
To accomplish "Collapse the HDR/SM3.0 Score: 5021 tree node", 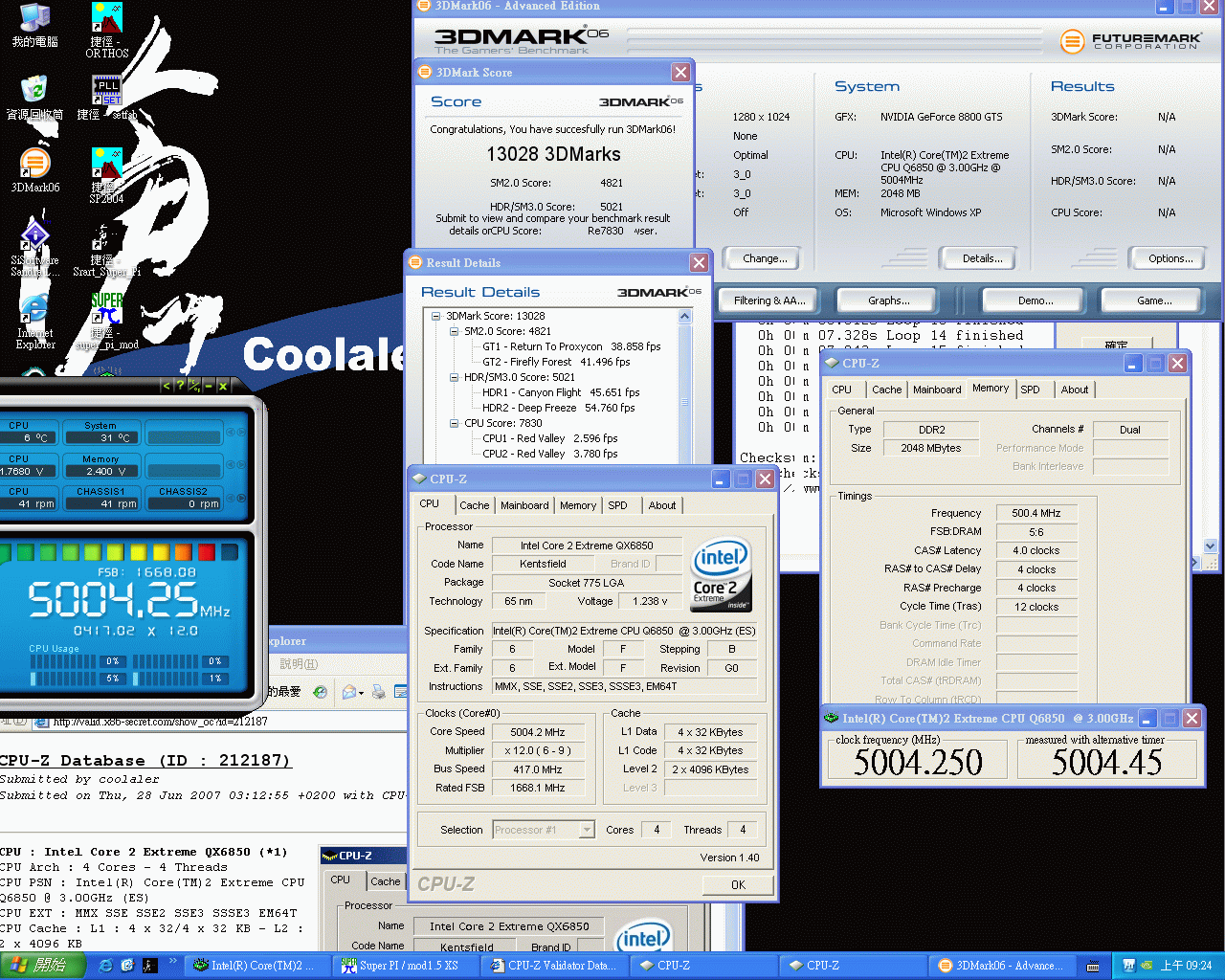I will point(455,377).
